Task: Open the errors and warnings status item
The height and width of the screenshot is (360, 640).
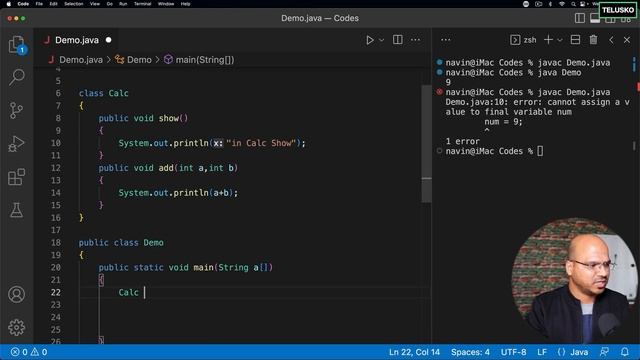Action: tap(29, 352)
